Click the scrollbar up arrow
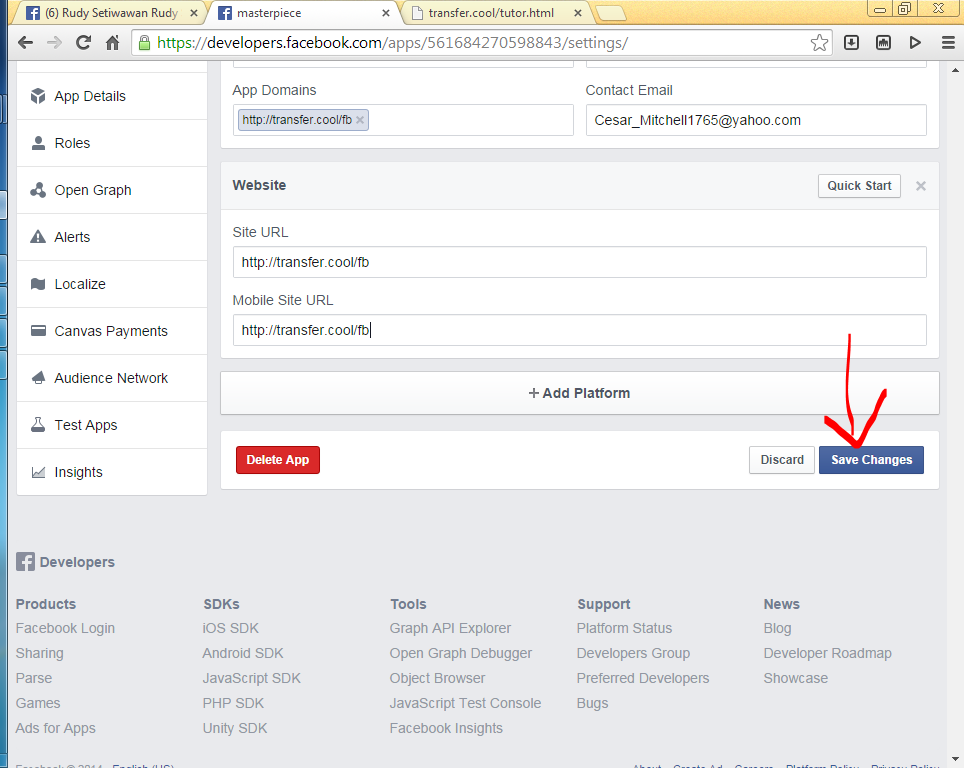The height and width of the screenshot is (768, 964). [957, 69]
